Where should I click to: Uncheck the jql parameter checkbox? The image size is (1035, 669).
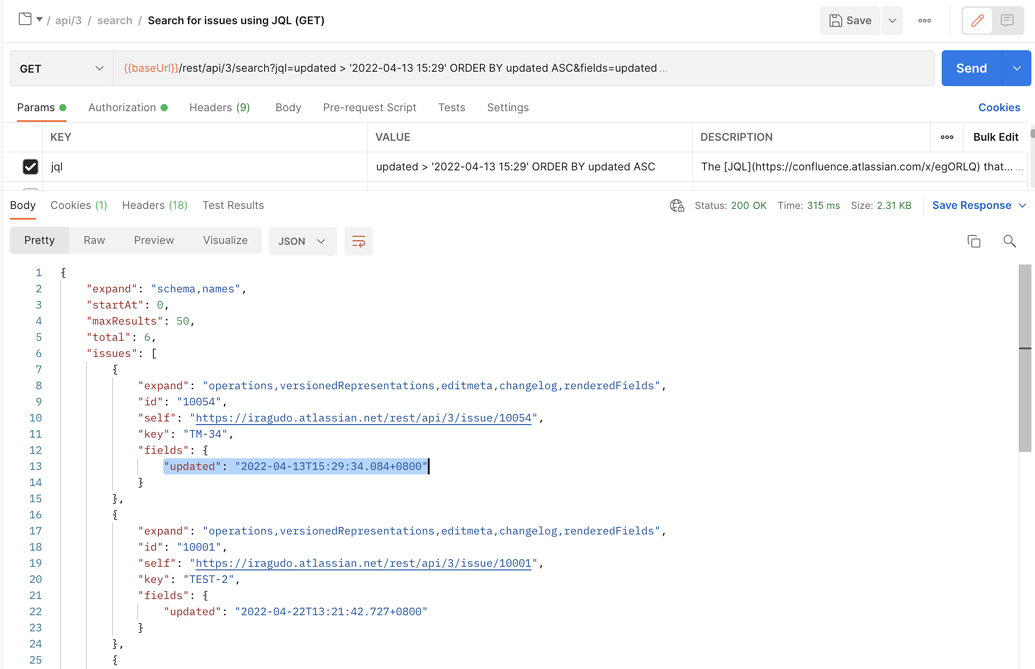[x=31, y=167]
